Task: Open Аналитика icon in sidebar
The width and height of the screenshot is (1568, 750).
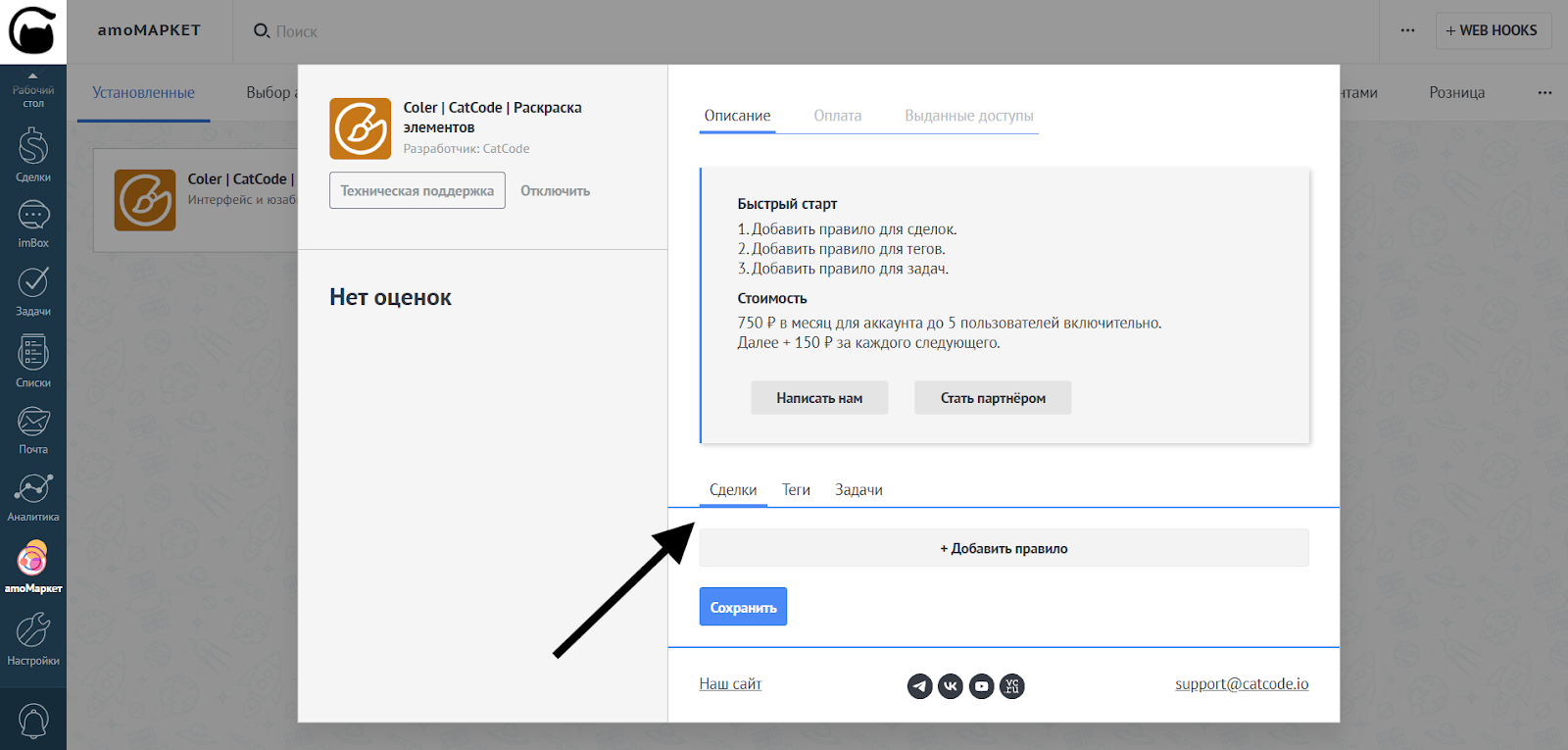Action: (33, 496)
